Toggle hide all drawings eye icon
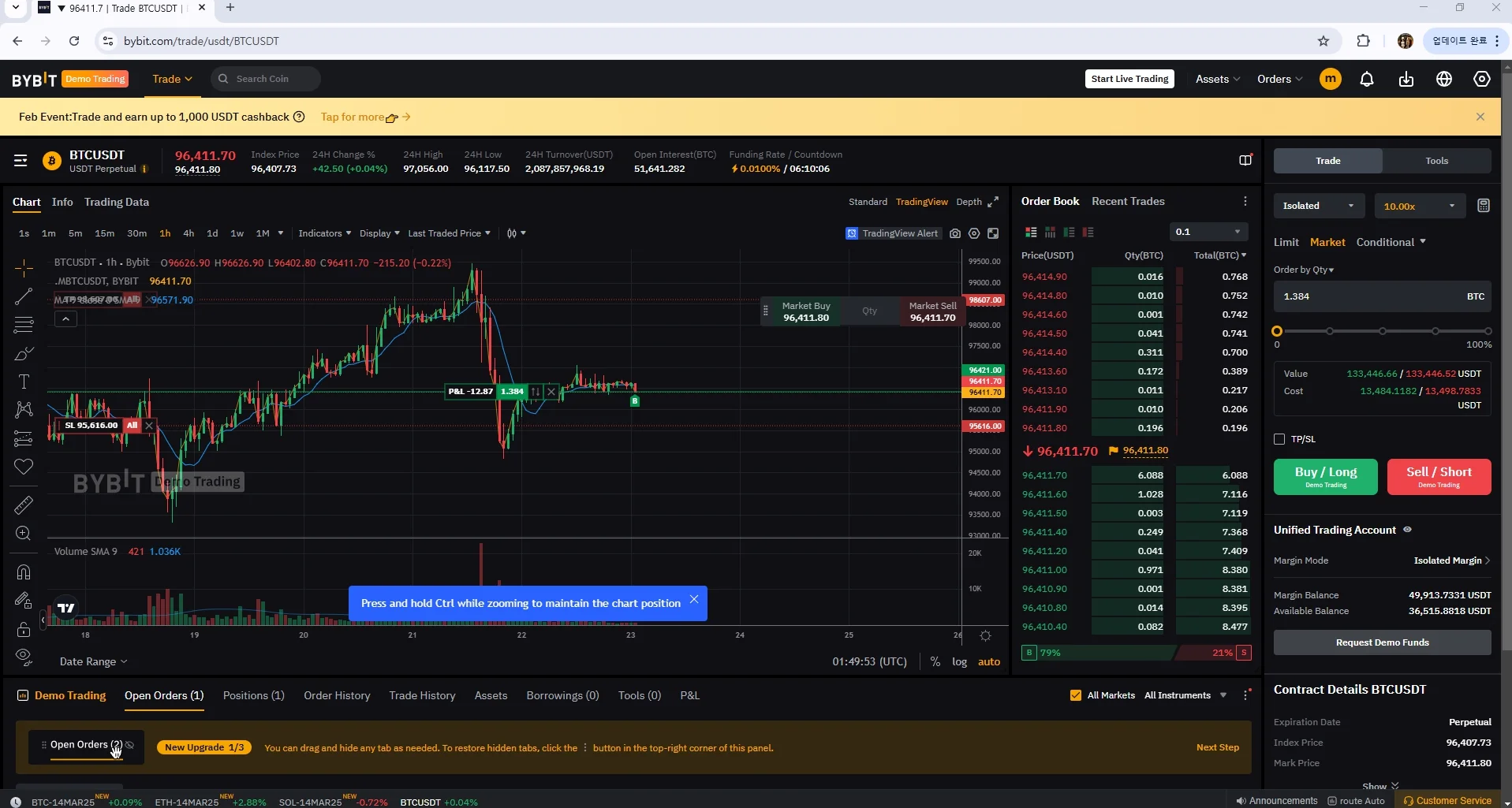1512x808 pixels. 24,656
